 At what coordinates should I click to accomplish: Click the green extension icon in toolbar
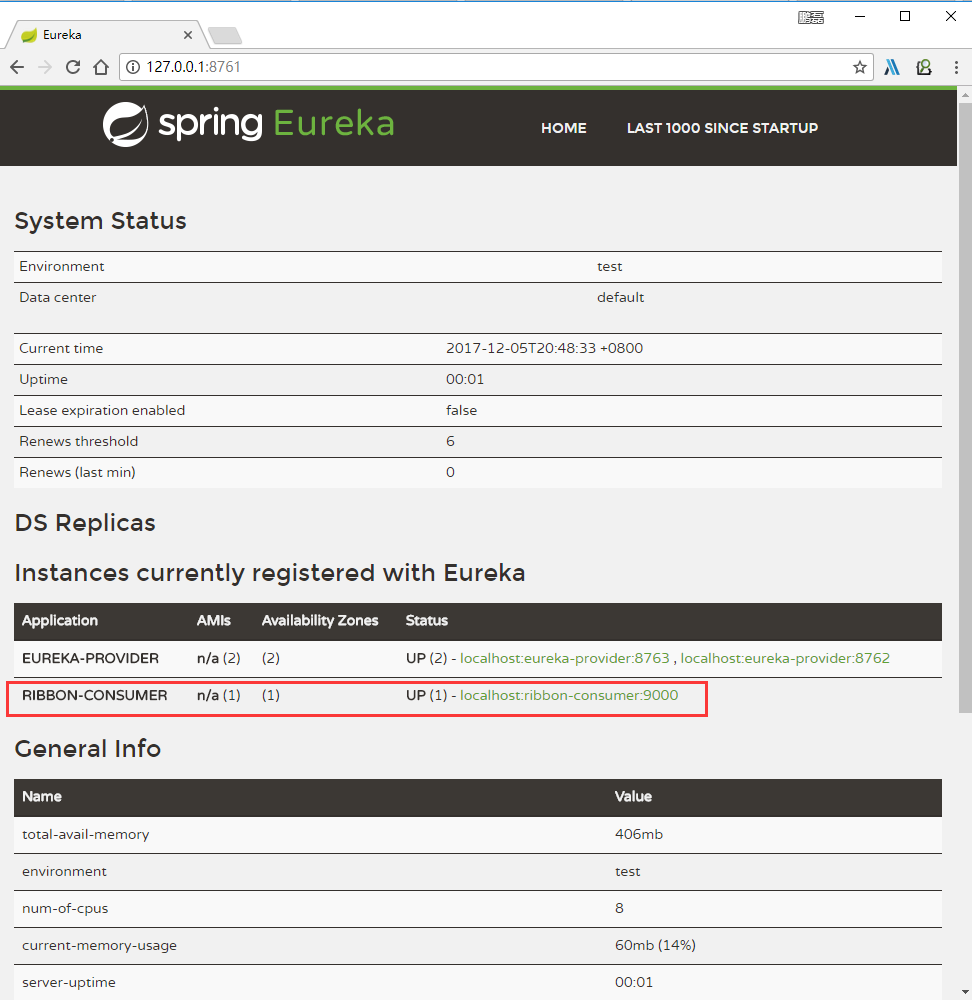[x=924, y=67]
